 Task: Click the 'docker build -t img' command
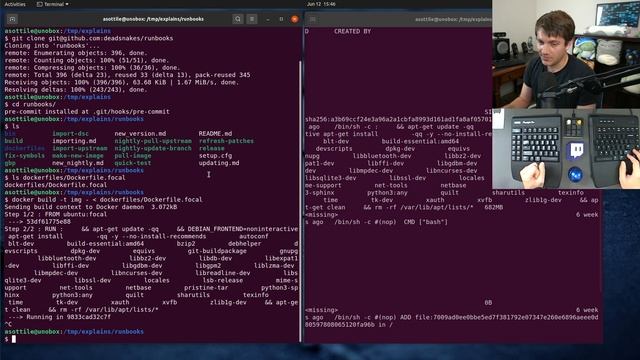(107, 200)
